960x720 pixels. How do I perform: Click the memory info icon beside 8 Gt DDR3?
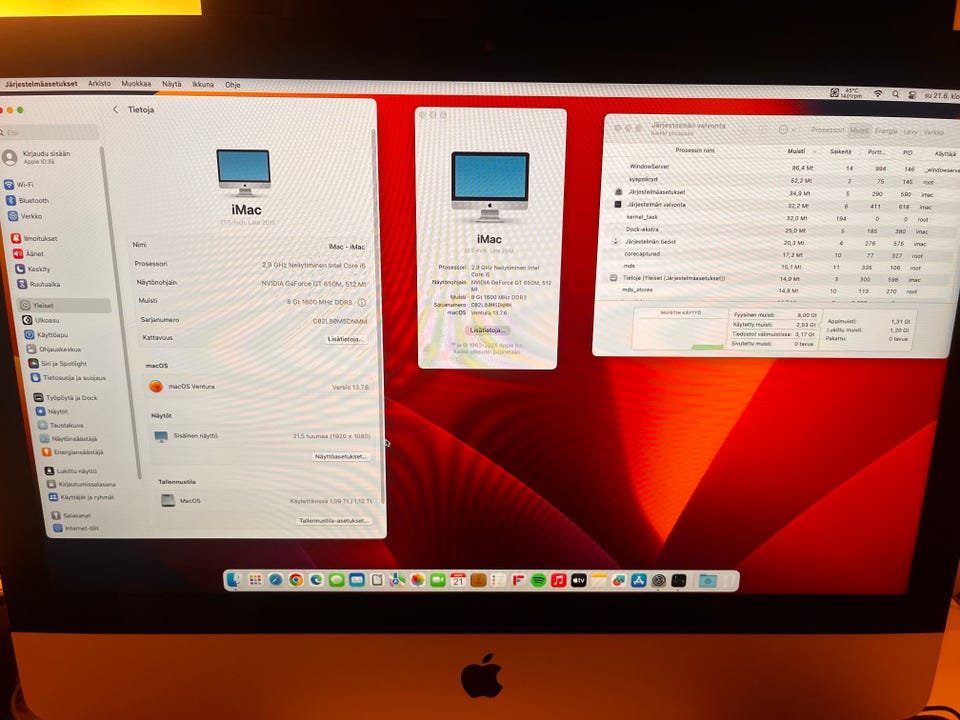coord(362,302)
